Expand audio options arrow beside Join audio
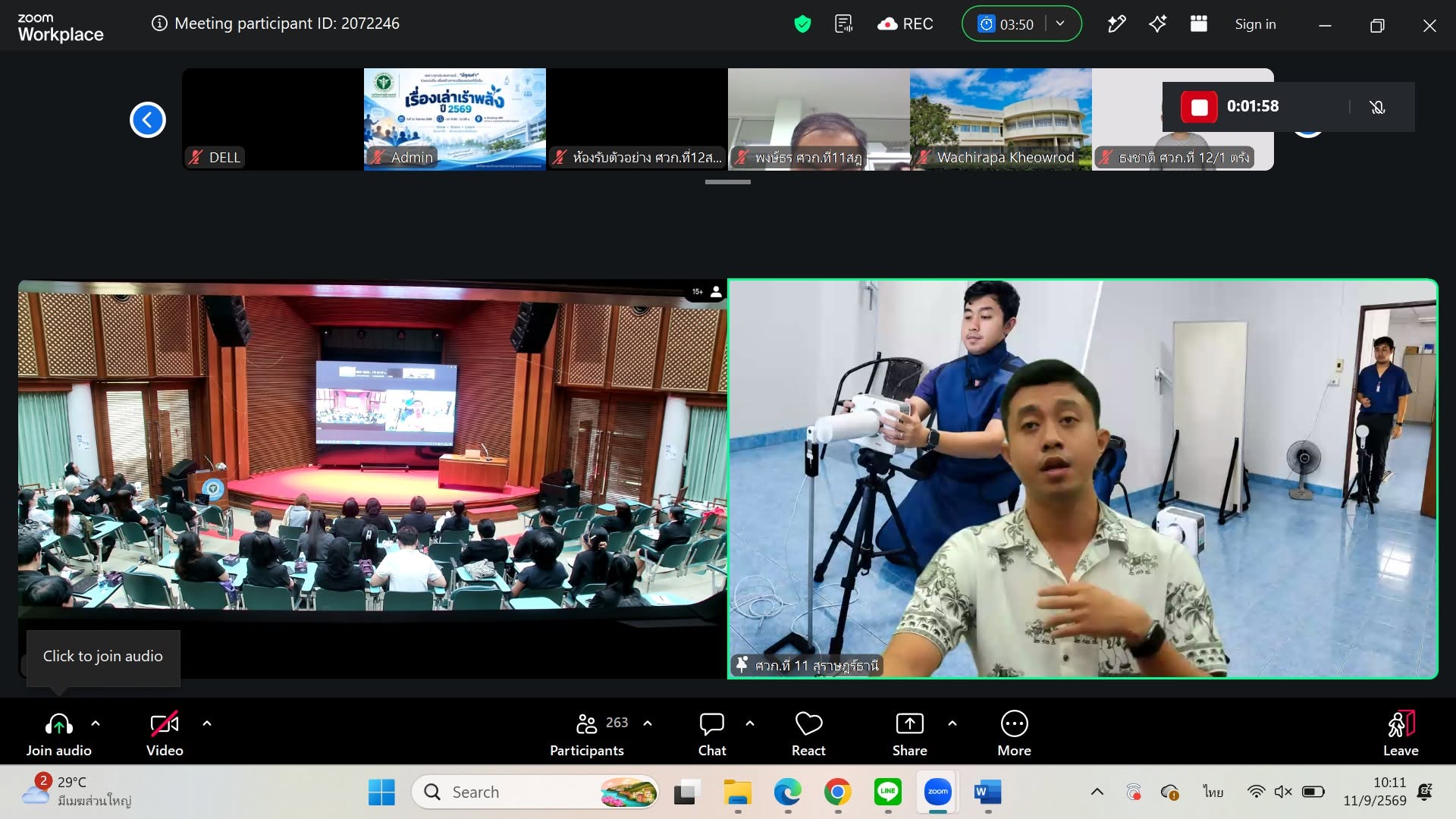 (x=96, y=723)
